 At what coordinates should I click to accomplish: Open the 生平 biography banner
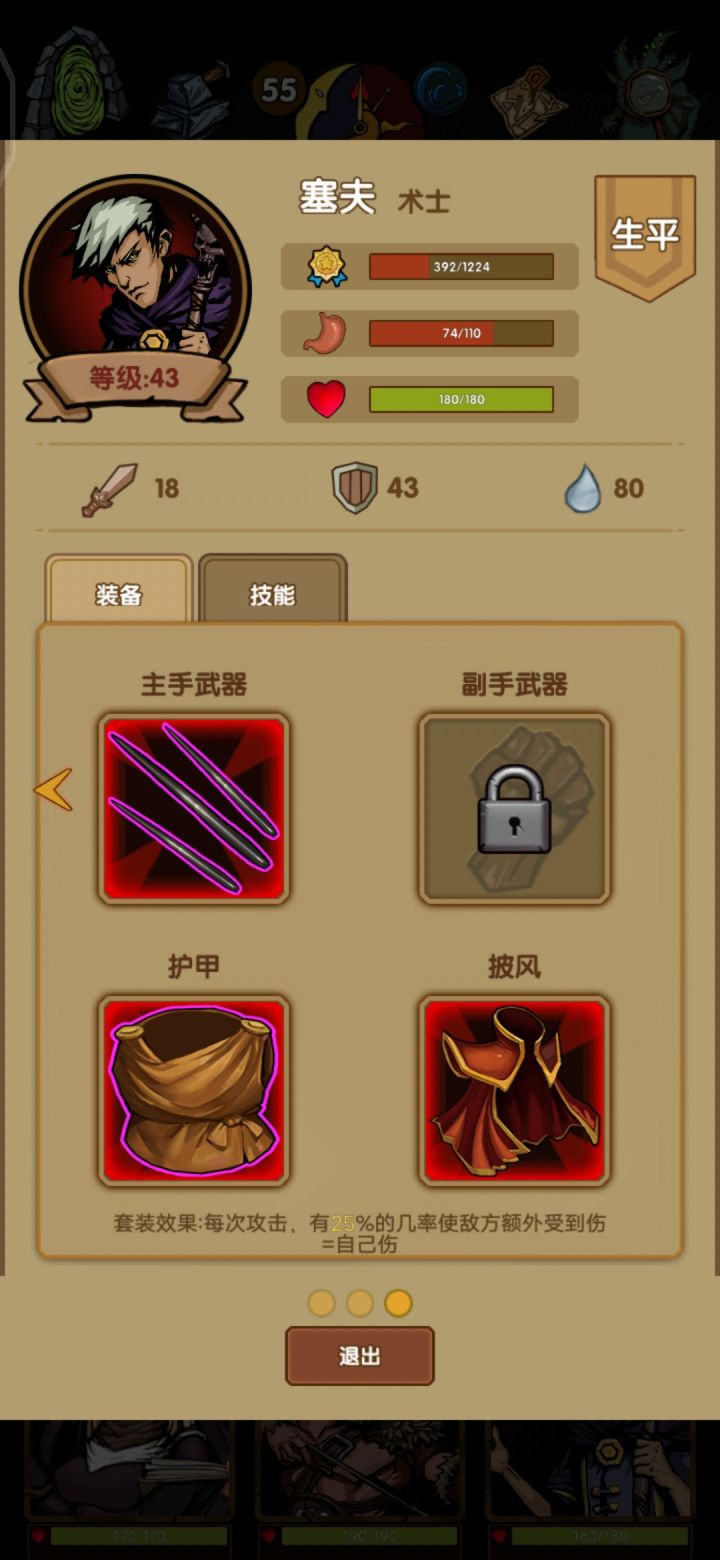pos(645,237)
